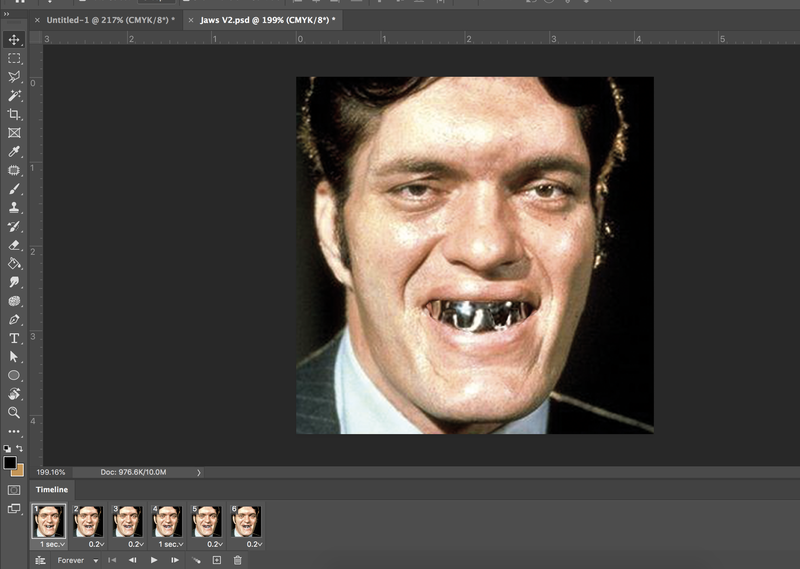Screen dimensions: 800x569
Task: Select animation frame 5 thumbnail
Action: [207, 521]
